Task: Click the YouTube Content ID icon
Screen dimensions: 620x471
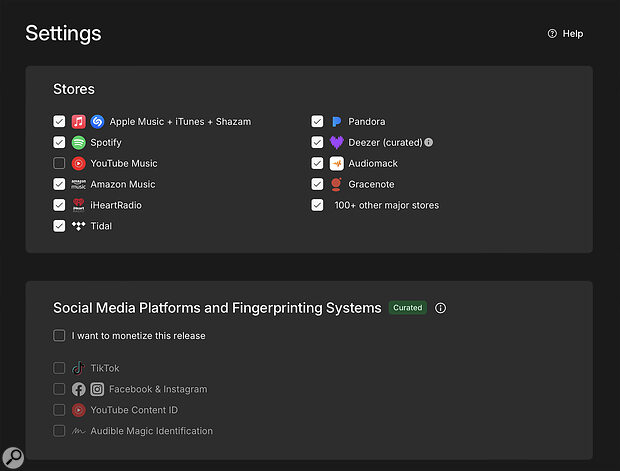Action: tap(78, 410)
